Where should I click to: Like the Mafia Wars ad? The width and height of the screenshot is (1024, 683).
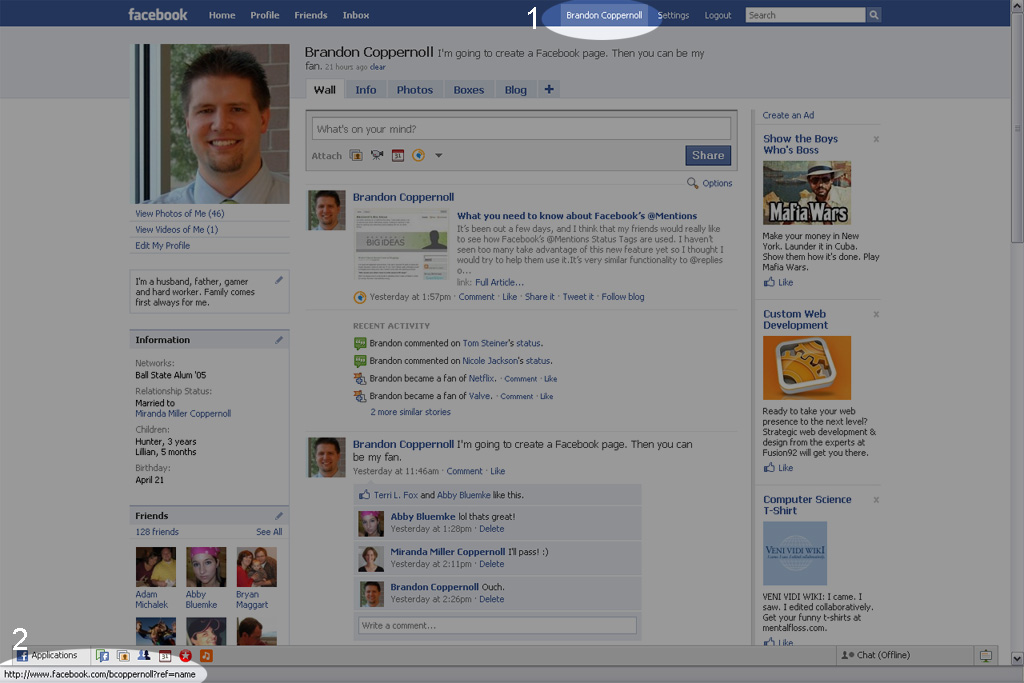point(778,282)
